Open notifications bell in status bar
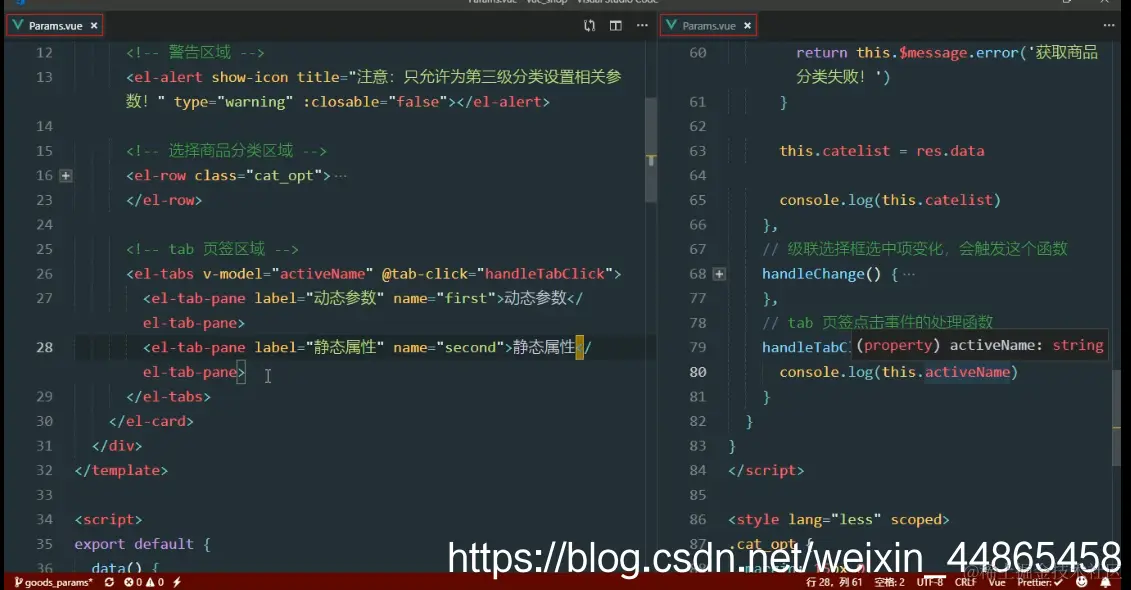This screenshot has height=590, width=1131. (x=1105, y=582)
